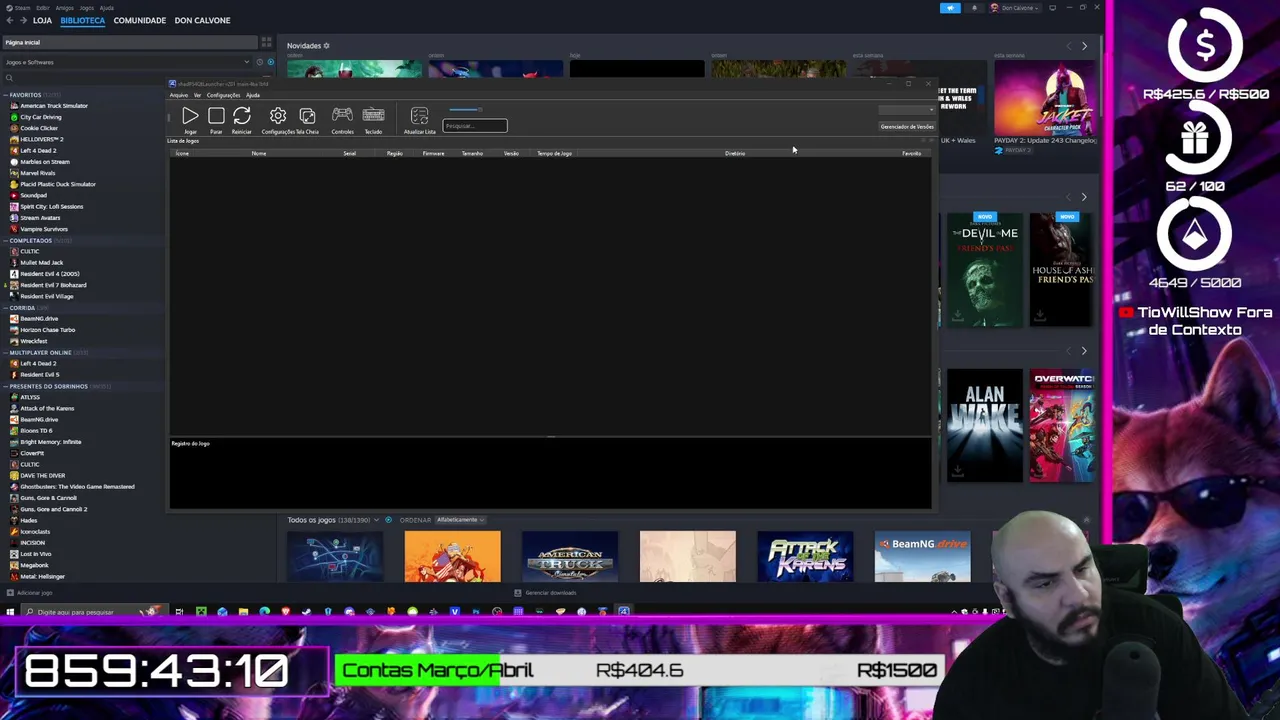Go forward with Steam forward arrow
Screen dimensions: 1280x720
coord(24,20)
